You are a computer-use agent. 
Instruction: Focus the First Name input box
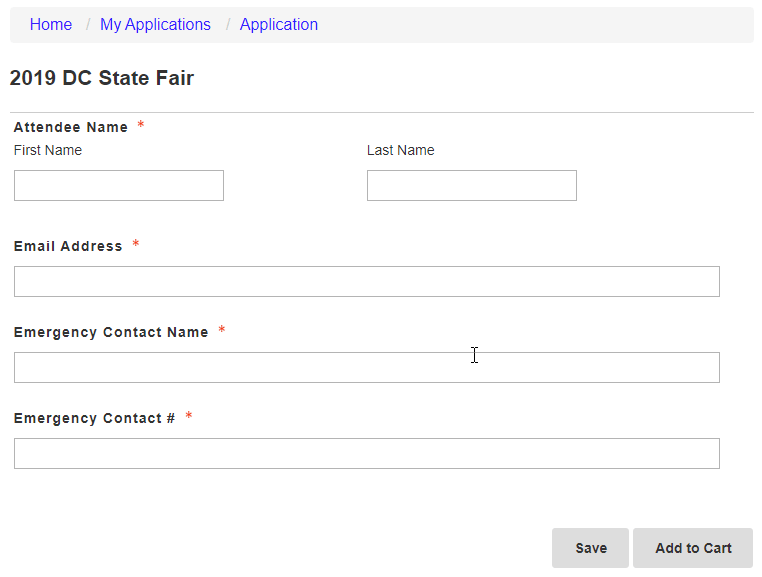119,185
